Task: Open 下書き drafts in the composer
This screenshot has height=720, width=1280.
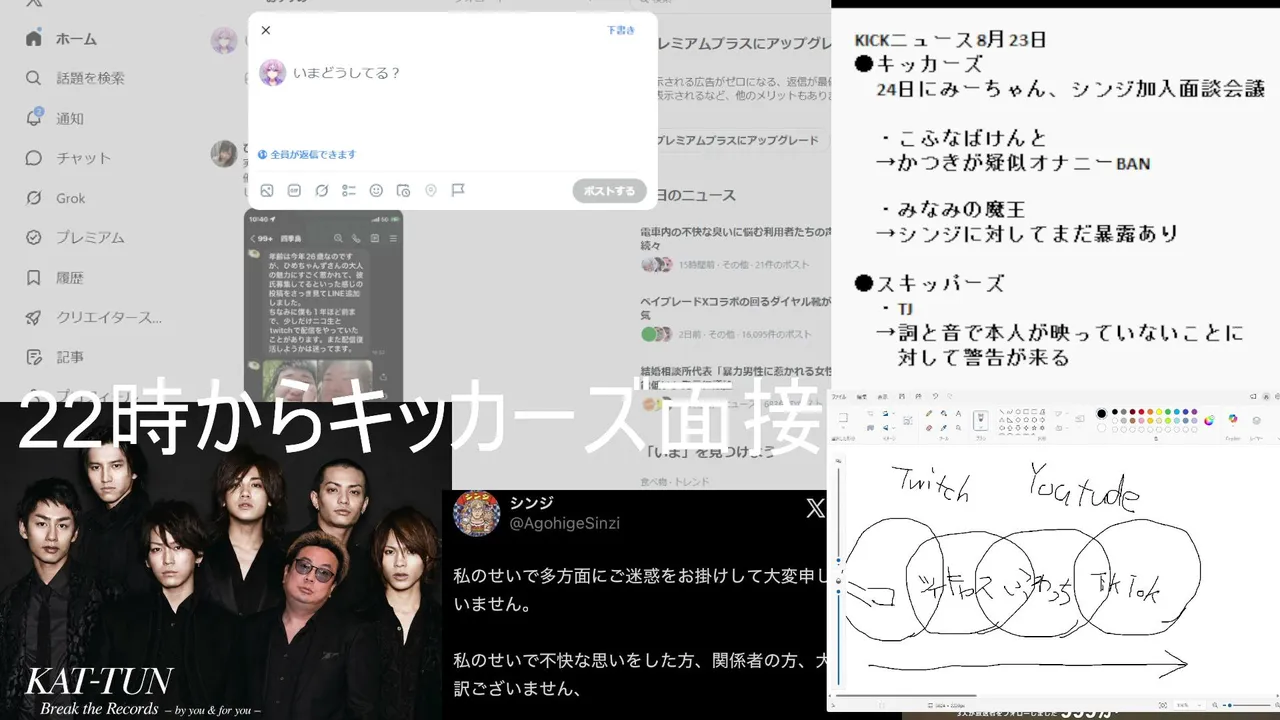Action: pos(621,30)
